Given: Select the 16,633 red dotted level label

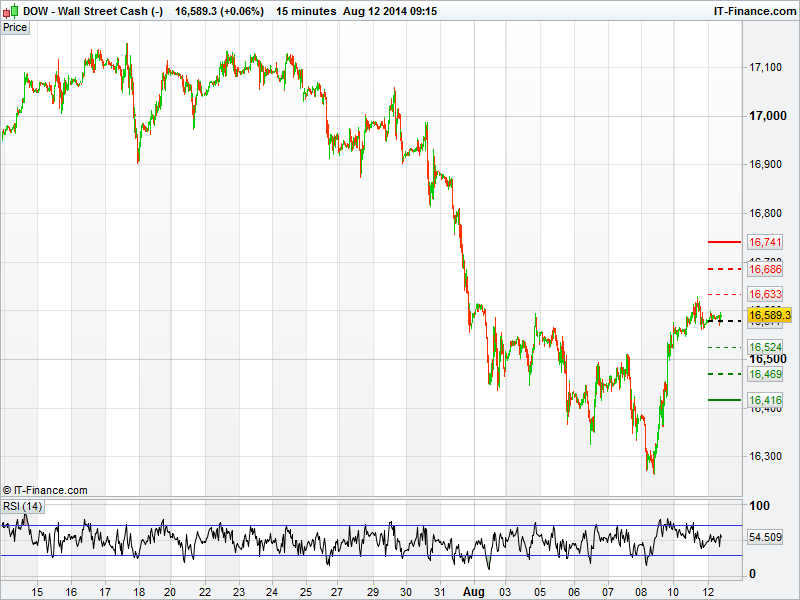Looking at the screenshot, I should [765, 294].
